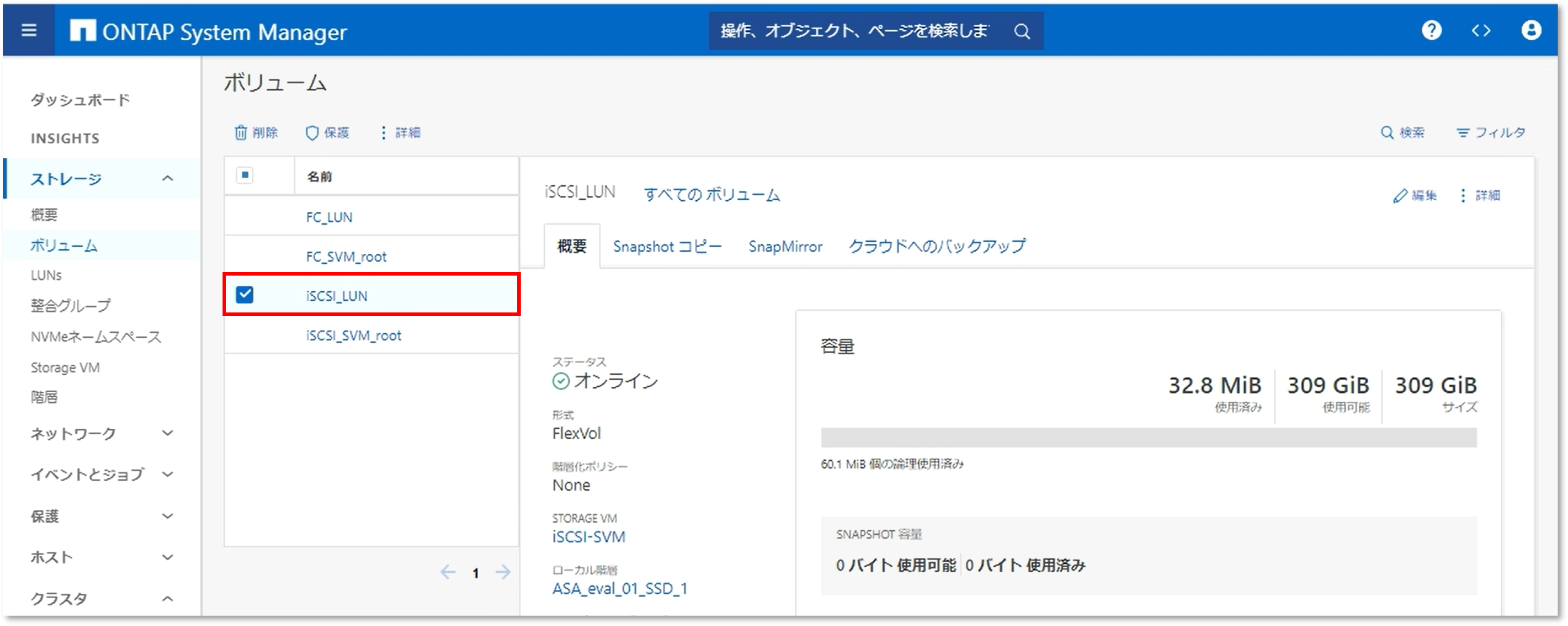This screenshot has width=1568, height=626.
Task: Open the FC_SVM_root volume link
Action: click(x=346, y=257)
